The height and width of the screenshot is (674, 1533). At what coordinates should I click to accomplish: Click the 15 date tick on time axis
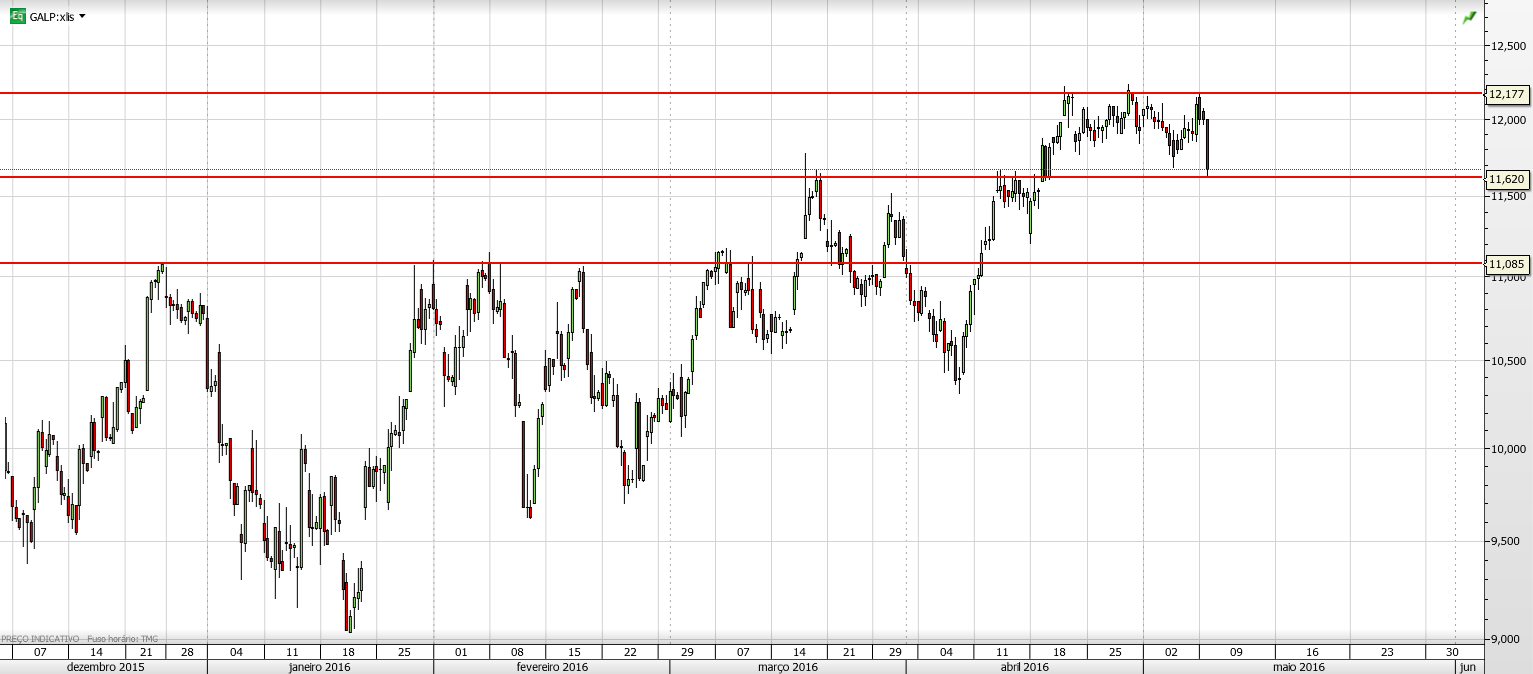click(574, 652)
